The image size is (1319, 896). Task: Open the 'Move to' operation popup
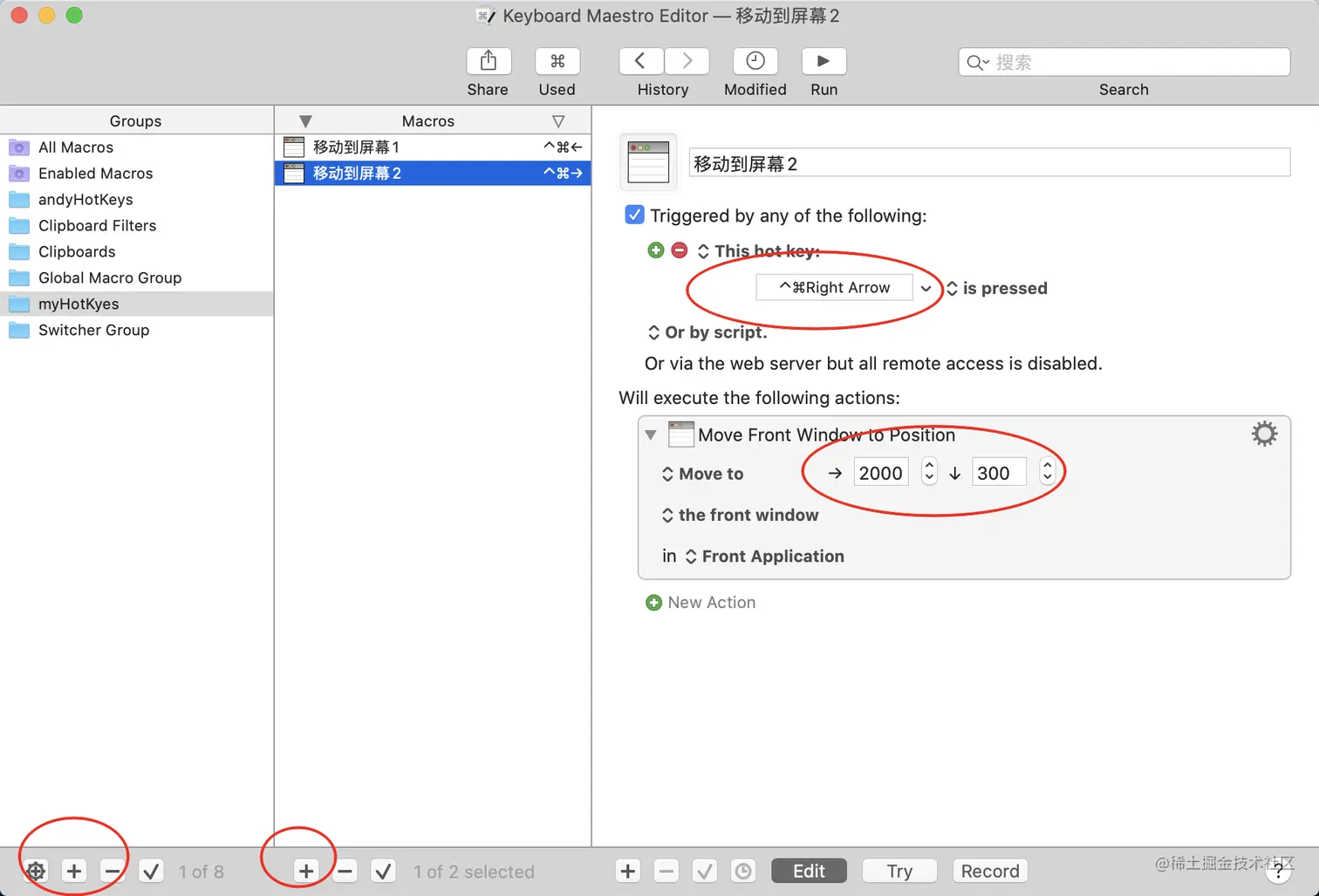(703, 474)
